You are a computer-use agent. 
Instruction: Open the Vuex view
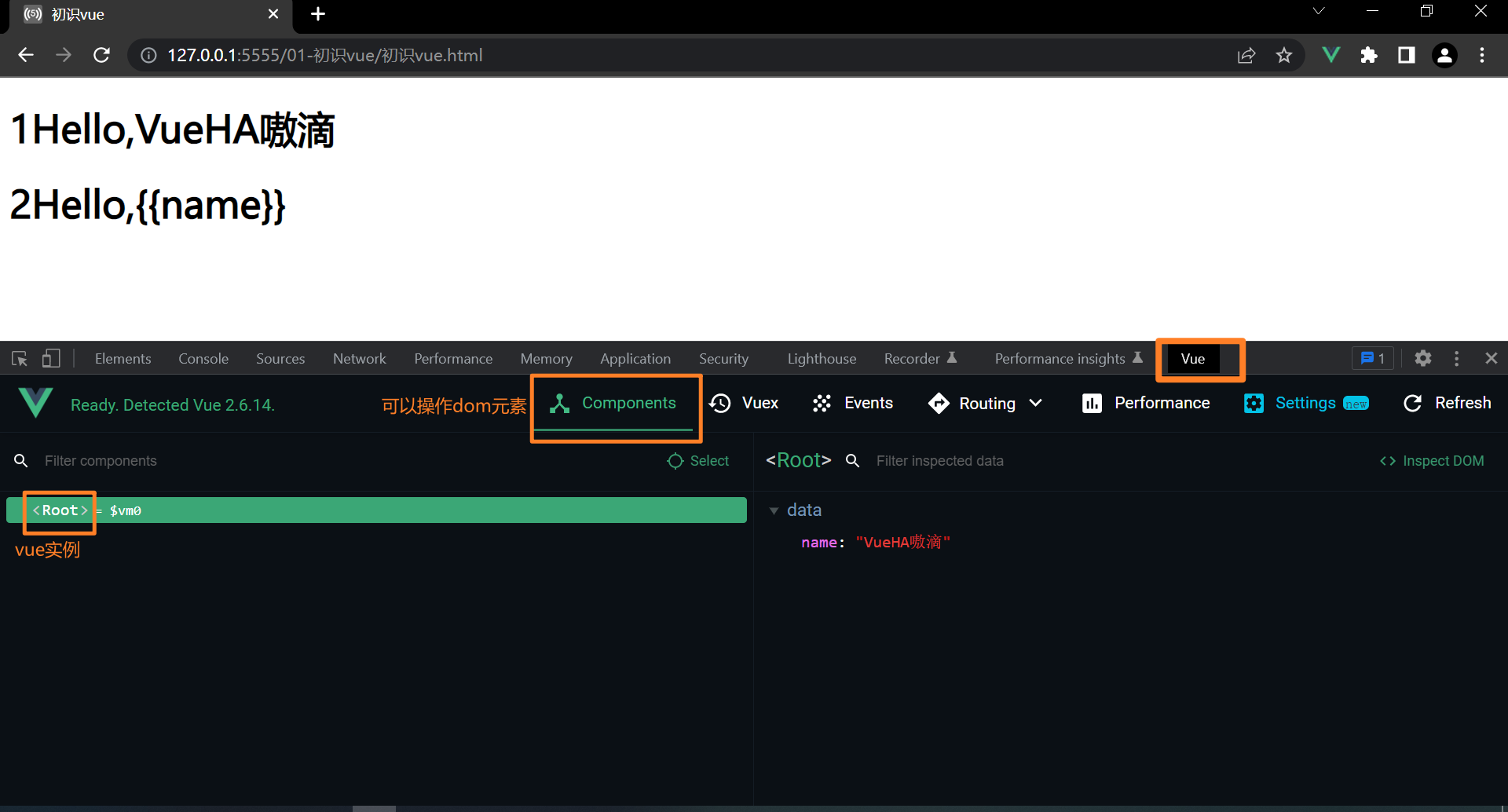(744, 403)
